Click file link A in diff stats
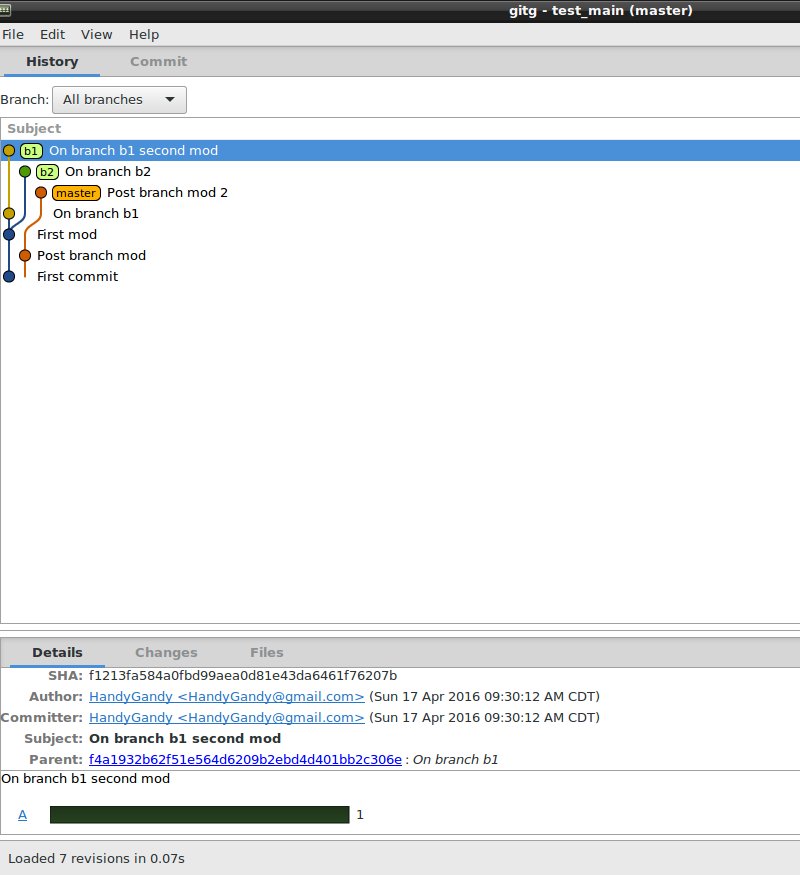Screen dimensions: 800x875 (x=22, y=815)
